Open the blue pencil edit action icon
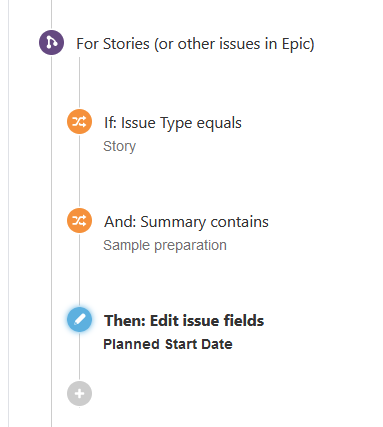383x427 pixels. pyautogui.click(x=79, y=320)
